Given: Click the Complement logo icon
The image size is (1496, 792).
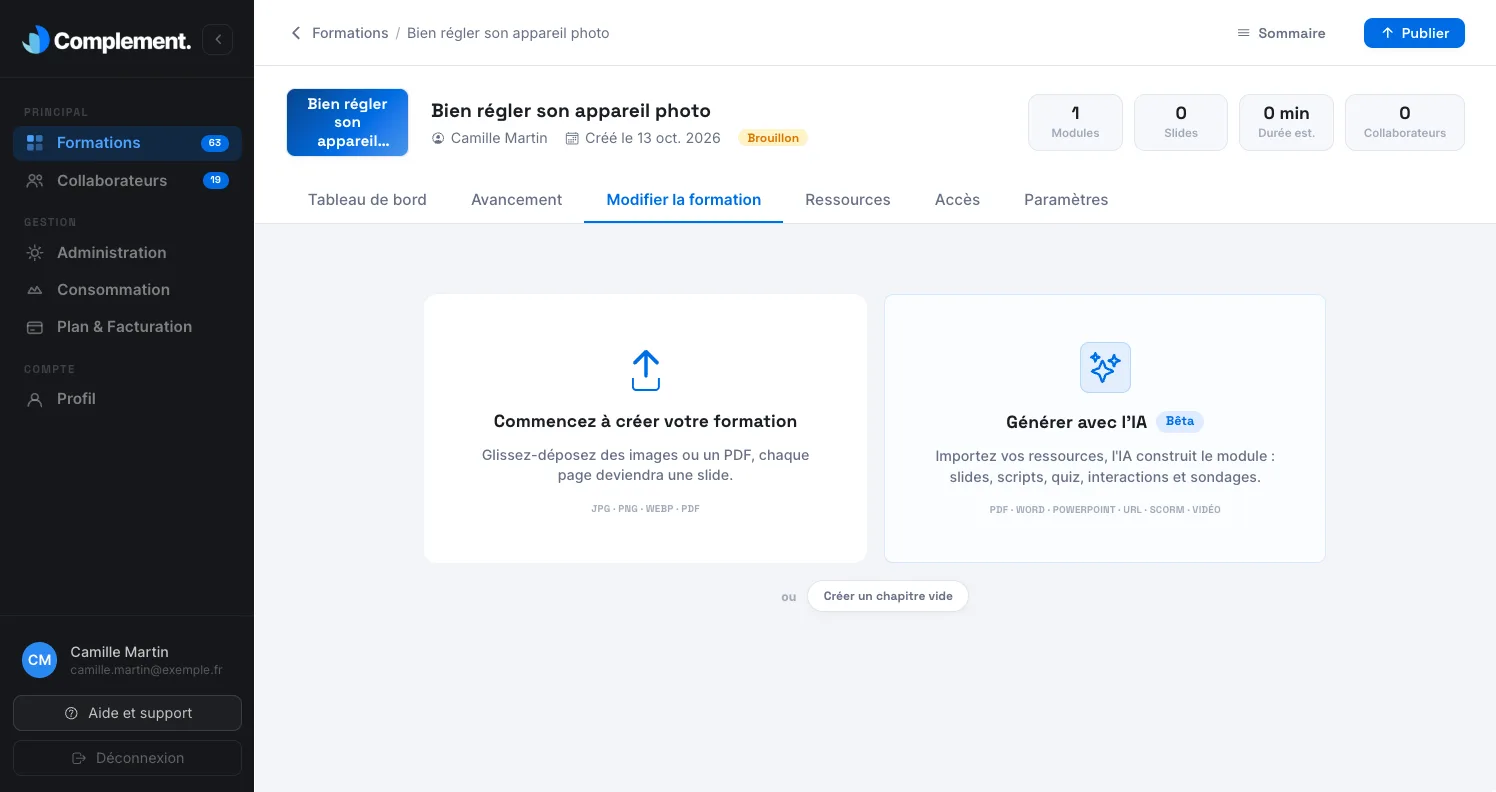Looking at the screenshot, I should pyautogui.click(x=36, y=40).
